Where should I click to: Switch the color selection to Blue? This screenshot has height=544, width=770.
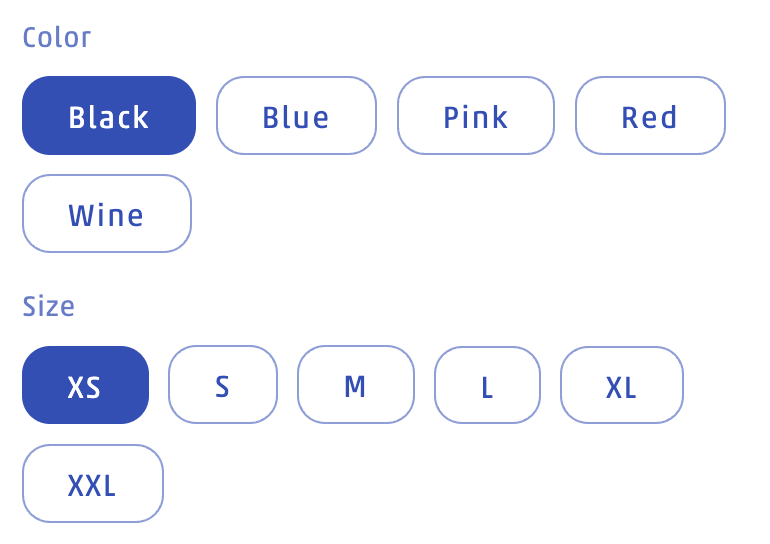point(296,116)
